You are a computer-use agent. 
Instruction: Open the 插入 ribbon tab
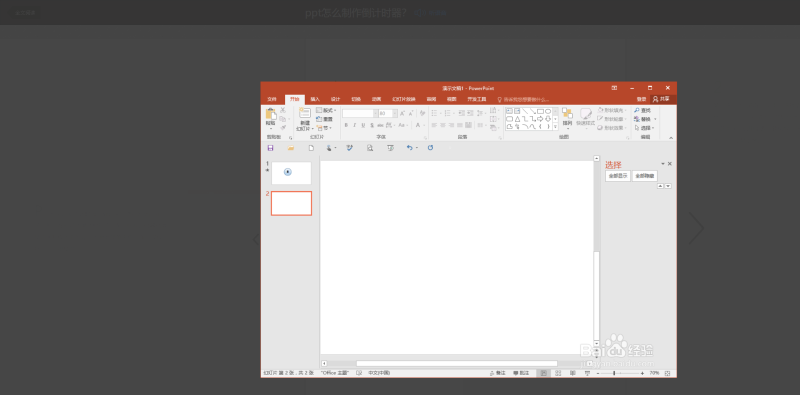click(315, 100)
